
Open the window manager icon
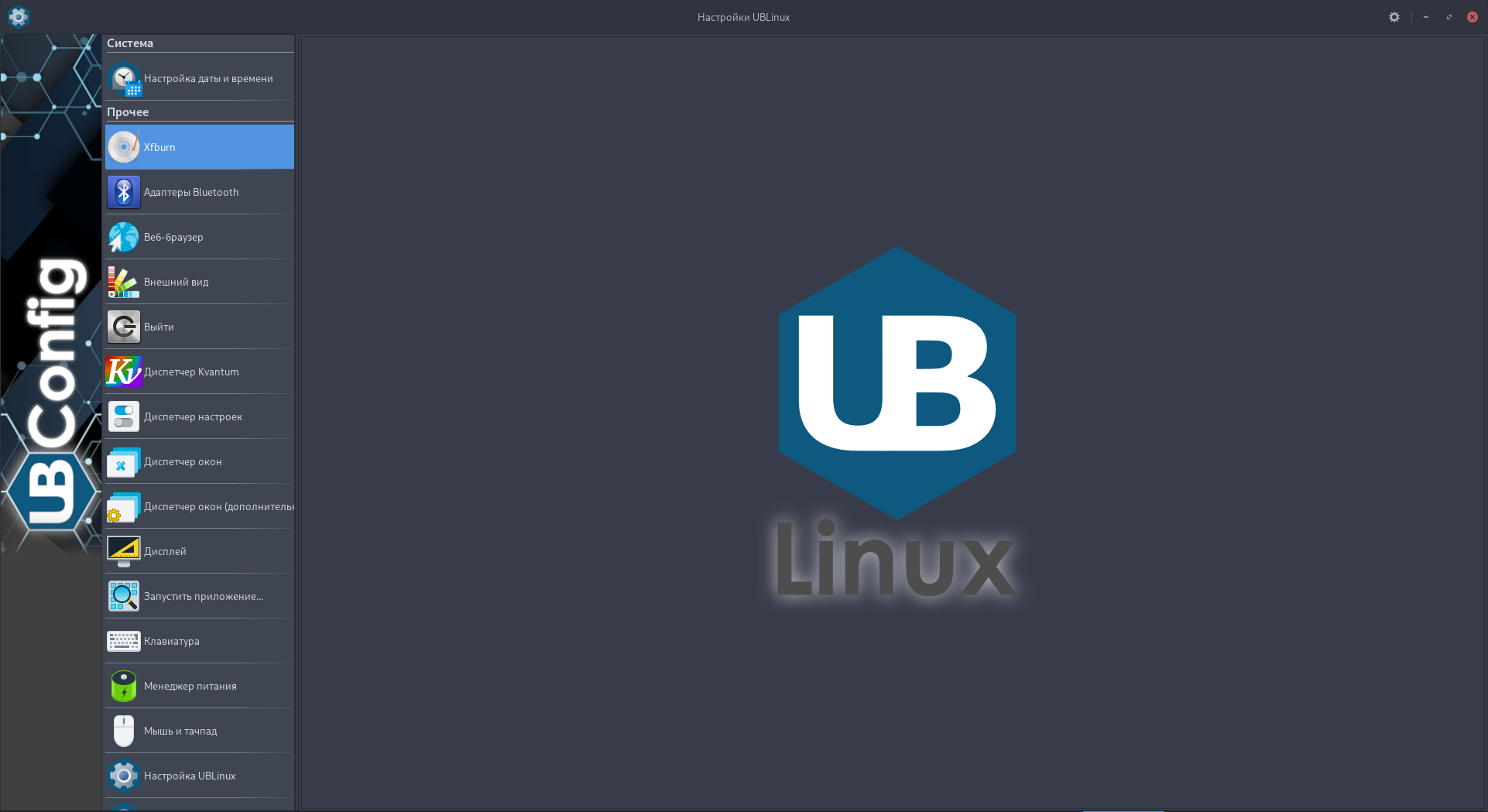coord(124,461)
